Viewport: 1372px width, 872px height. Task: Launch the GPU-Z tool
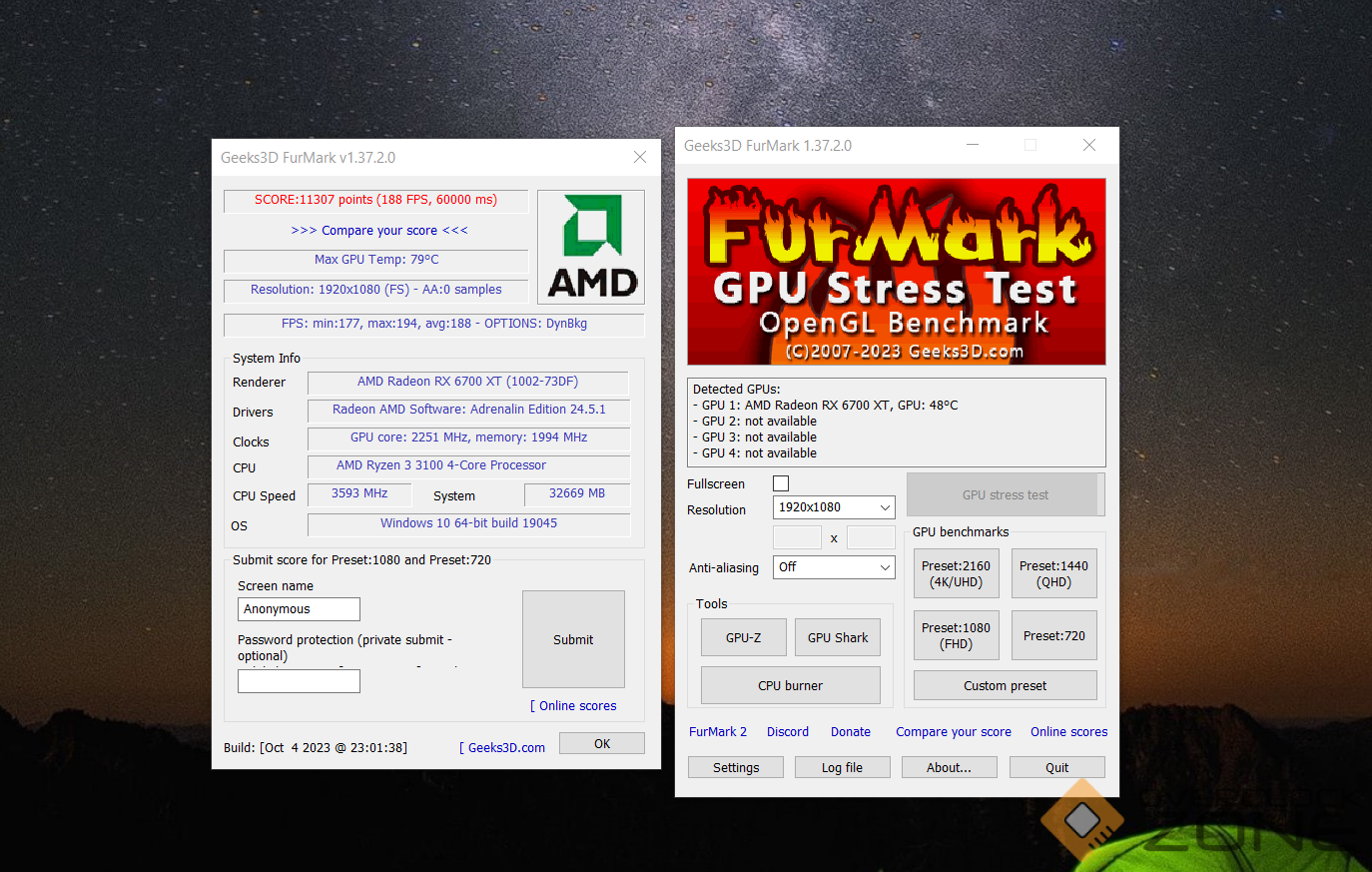(x=744, y=638)
